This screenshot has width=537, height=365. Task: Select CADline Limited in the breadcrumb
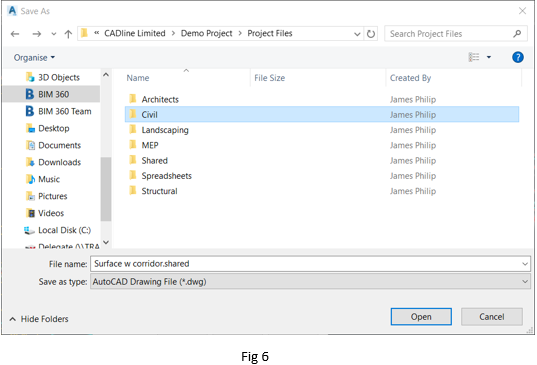(x=135, y=33)
